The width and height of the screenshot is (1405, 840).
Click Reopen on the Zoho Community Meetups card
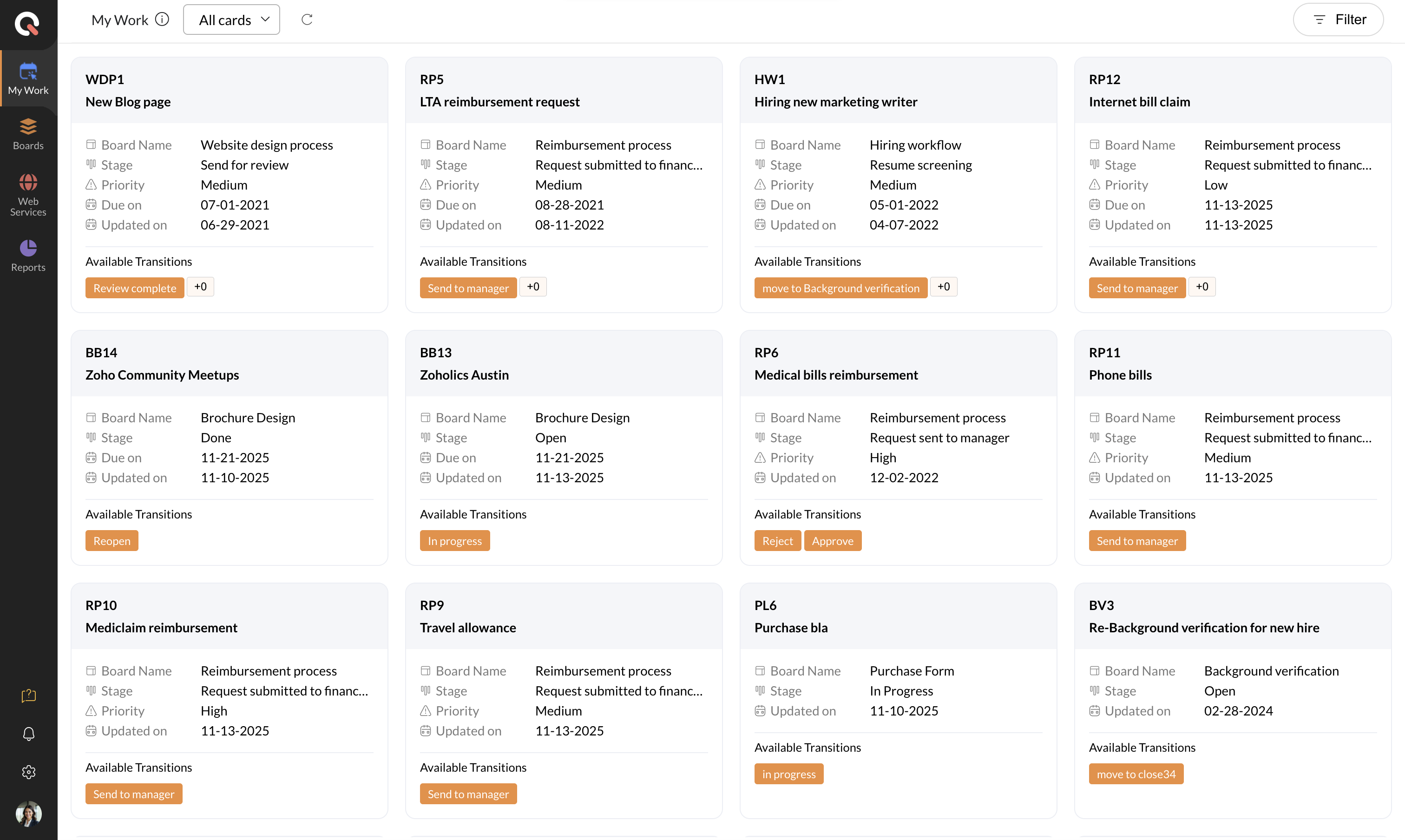(112, 541)
